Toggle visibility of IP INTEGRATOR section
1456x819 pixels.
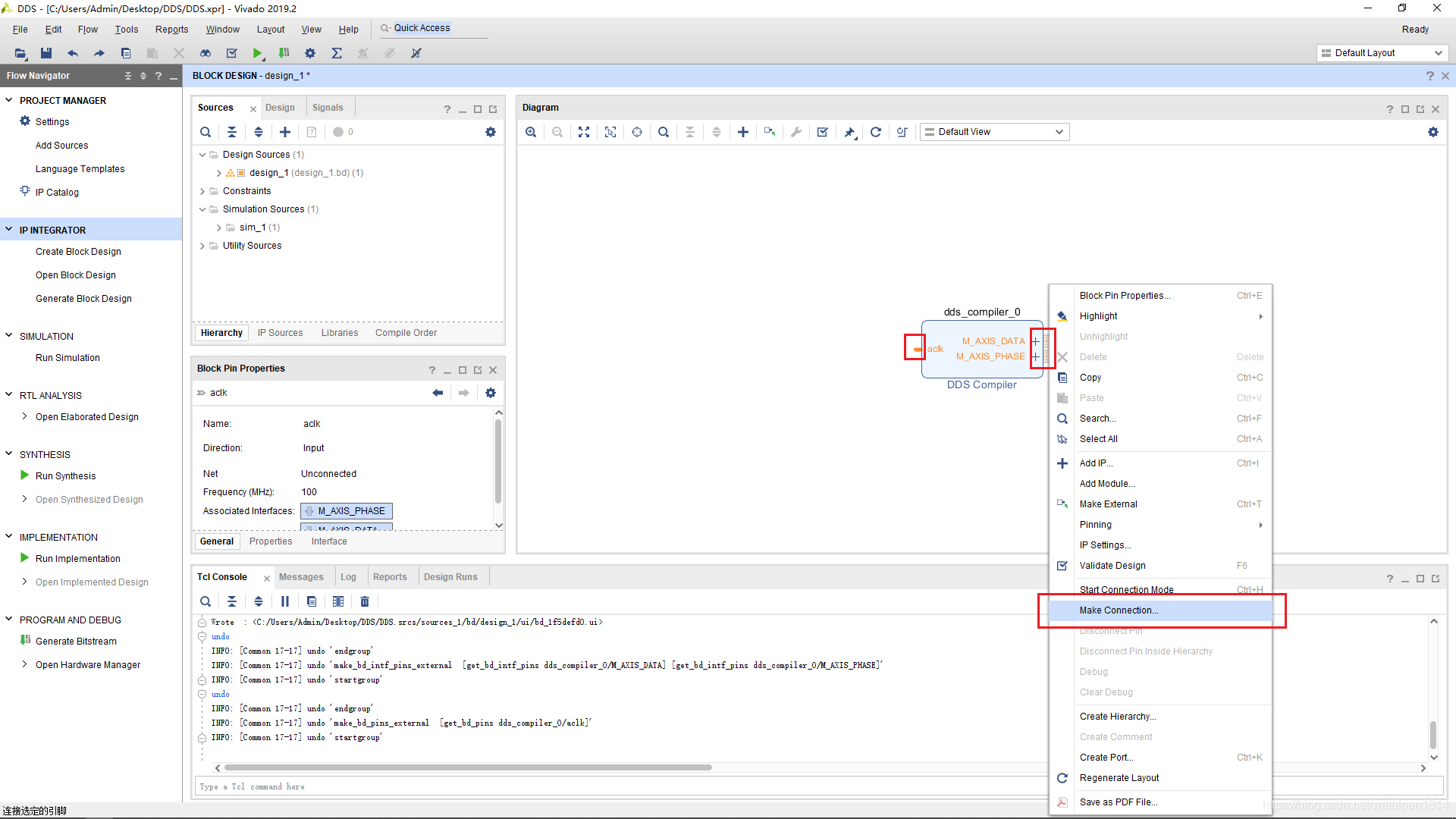[x=9, y=229]
